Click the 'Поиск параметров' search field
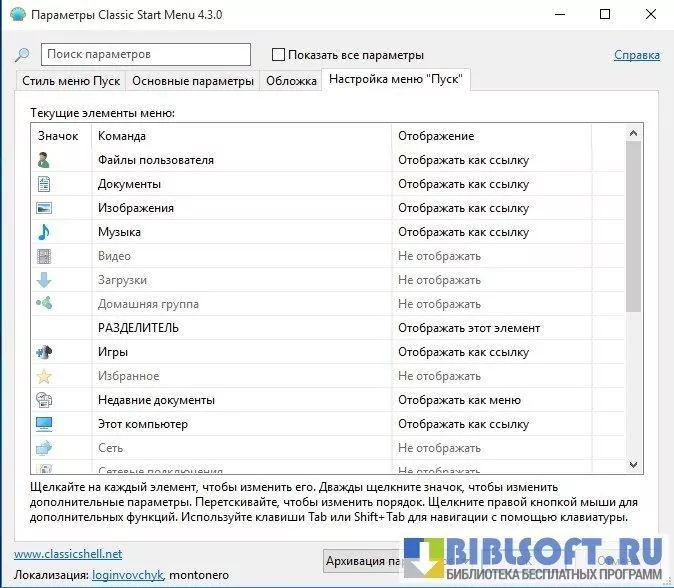 point(146,54)
